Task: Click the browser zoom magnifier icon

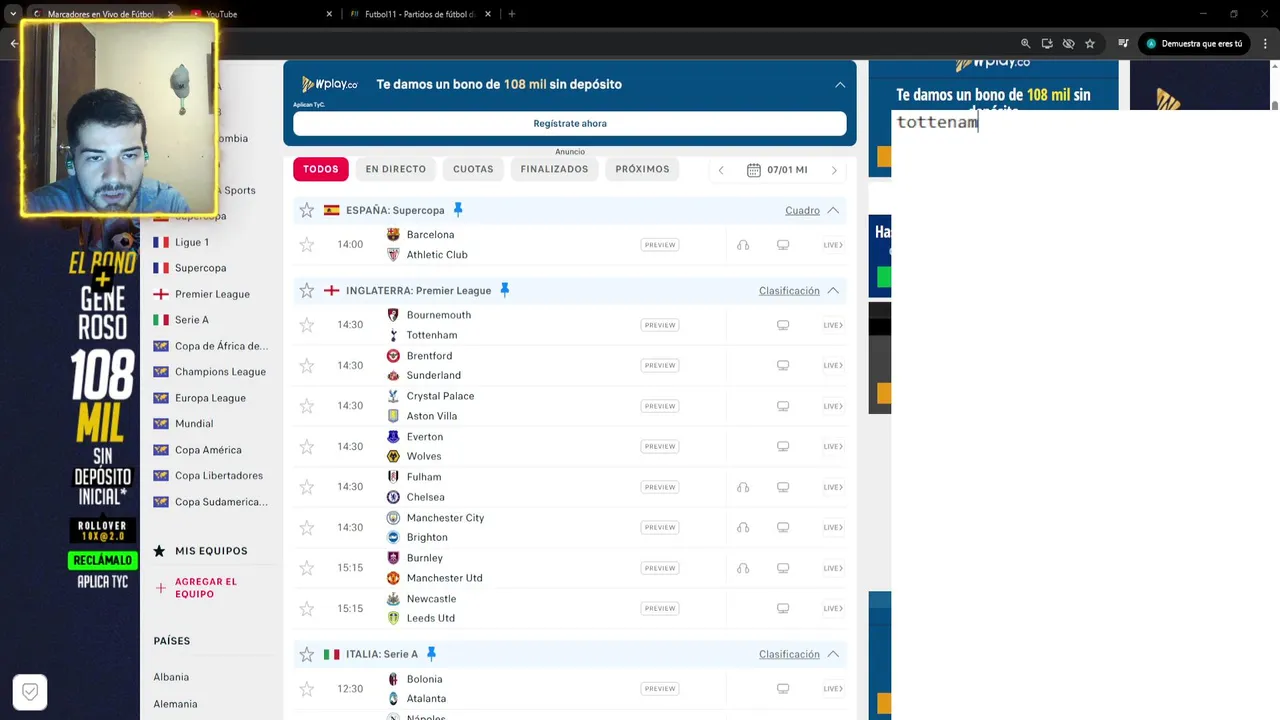Action: click(1025, 44)
